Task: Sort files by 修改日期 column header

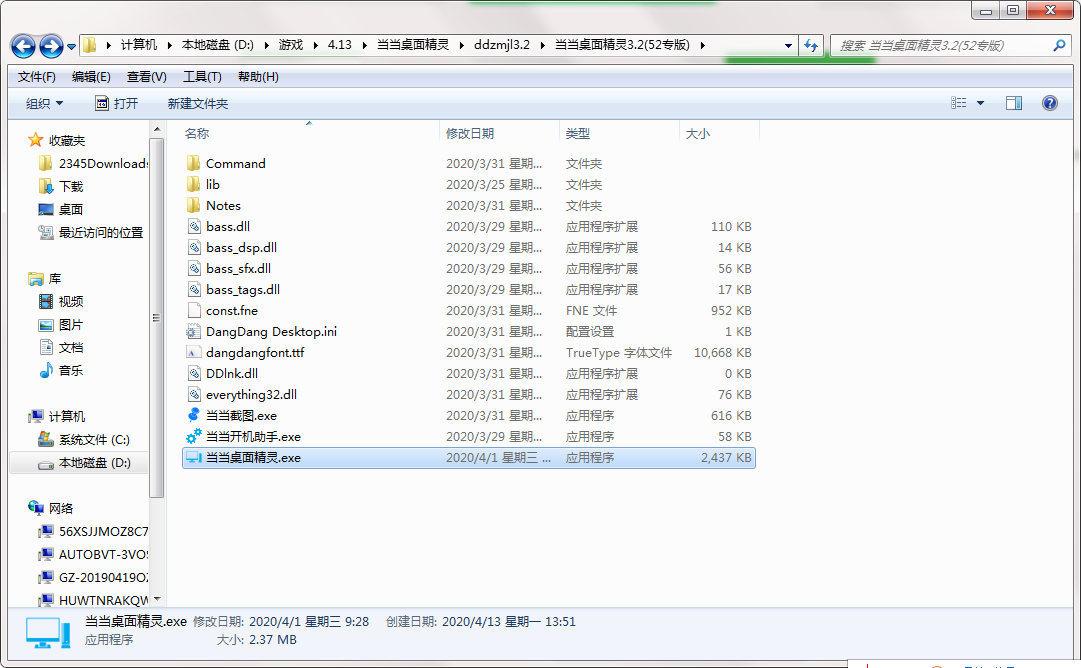Action: point(470,133)
